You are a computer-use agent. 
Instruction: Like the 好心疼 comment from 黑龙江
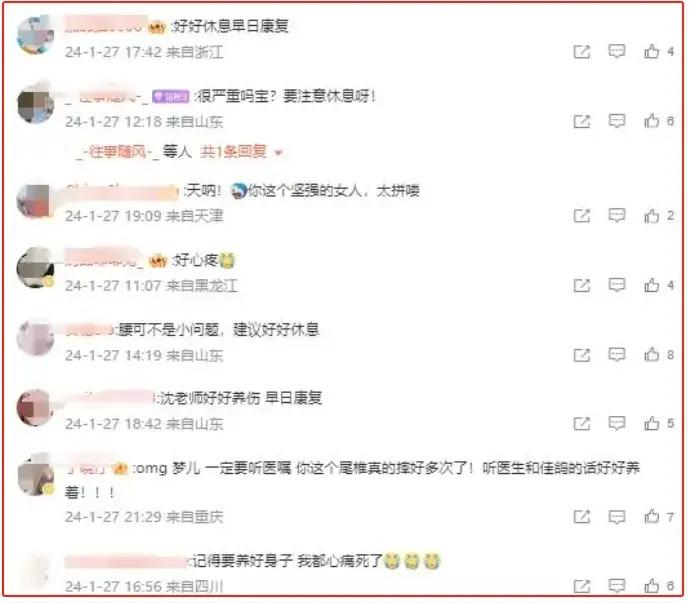point(652,285)
